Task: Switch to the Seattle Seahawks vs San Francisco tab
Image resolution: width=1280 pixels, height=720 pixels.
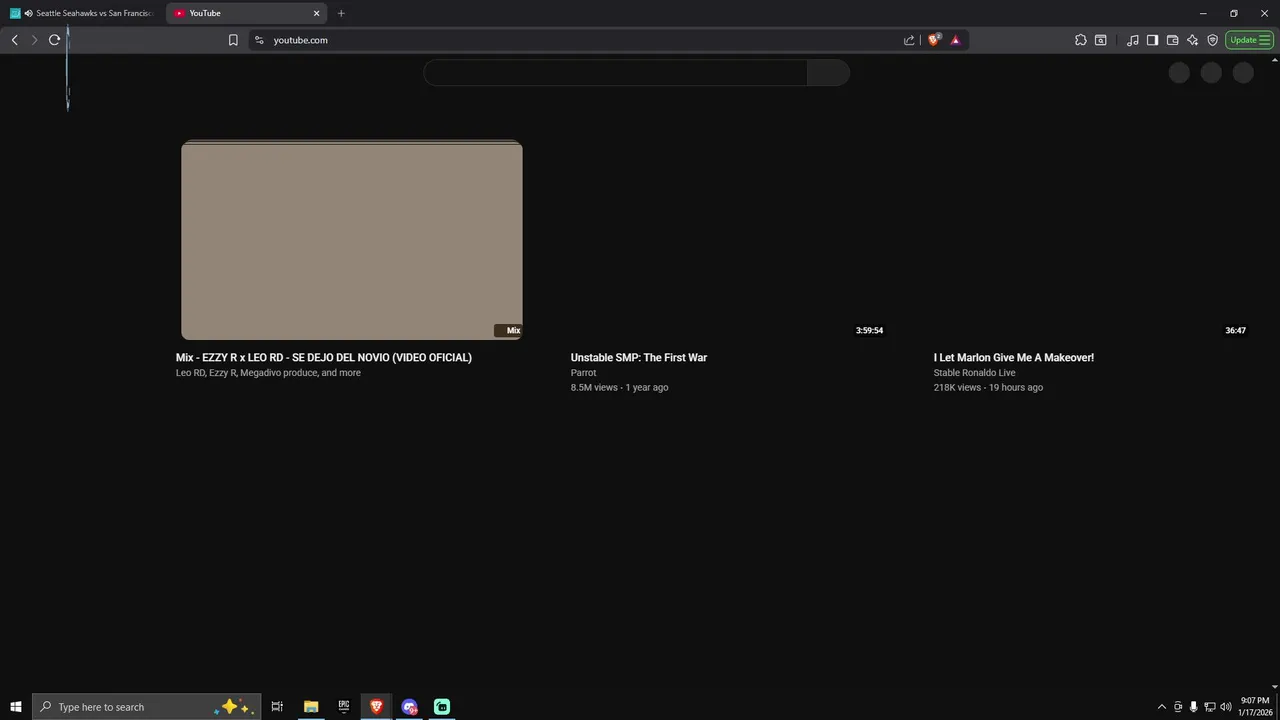Action: 83,13
